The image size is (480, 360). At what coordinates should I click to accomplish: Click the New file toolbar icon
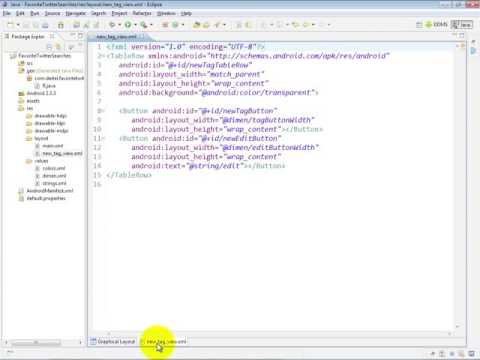[x=11, y=25]
